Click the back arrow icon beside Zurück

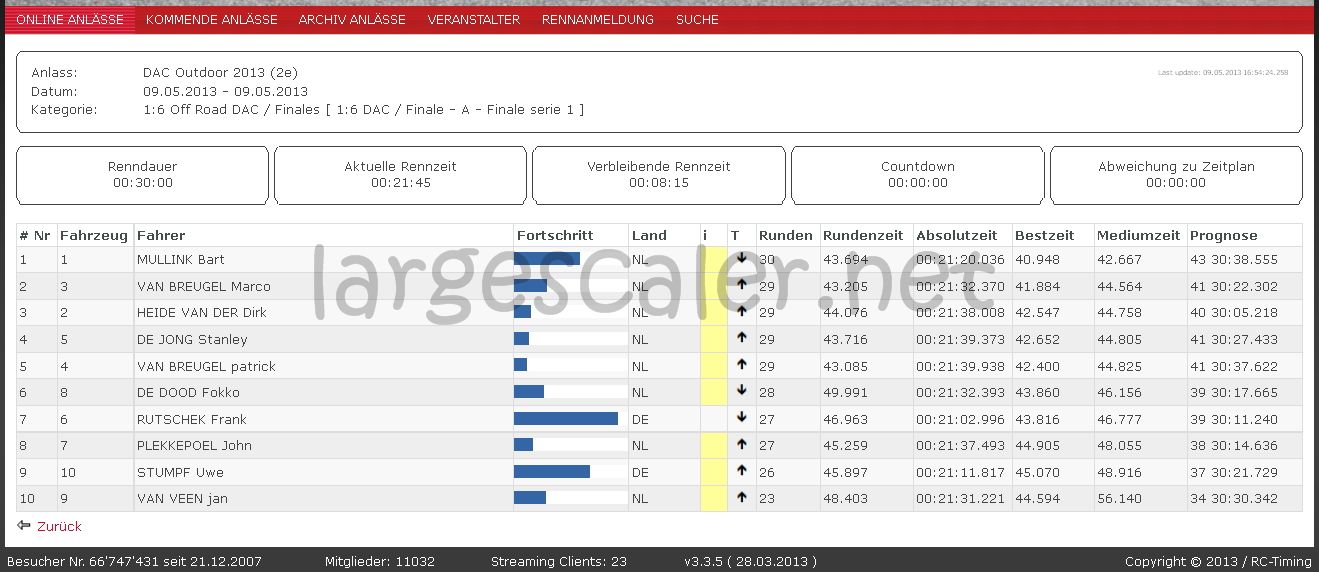click(24, 526)
